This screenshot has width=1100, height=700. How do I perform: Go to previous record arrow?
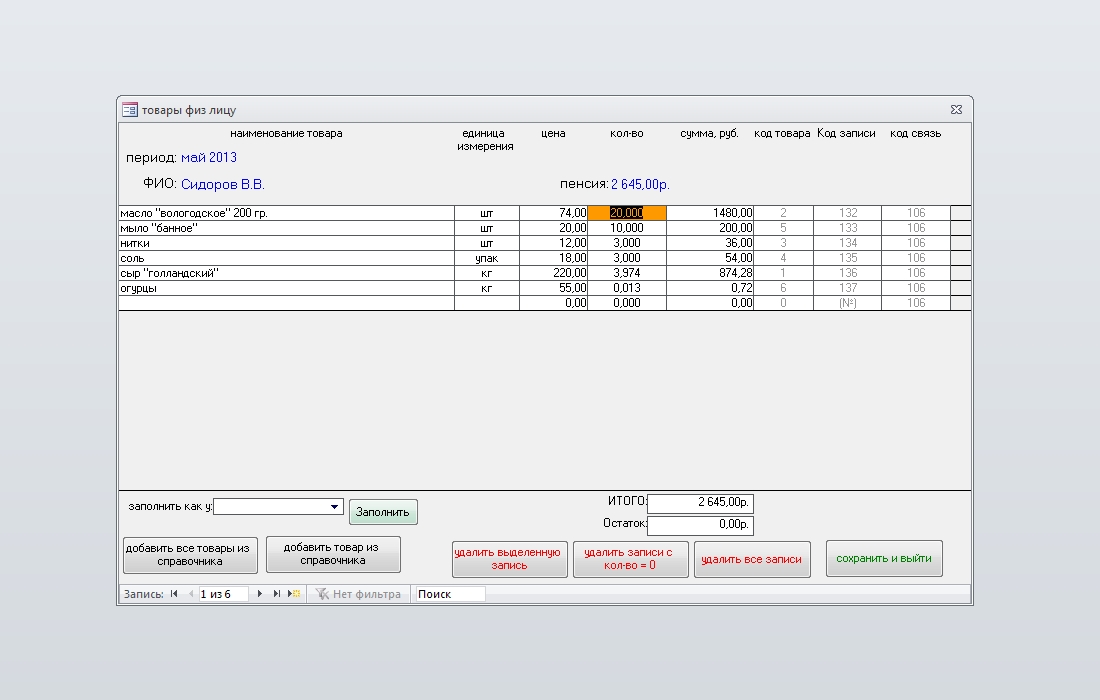(x=190, y=594)
